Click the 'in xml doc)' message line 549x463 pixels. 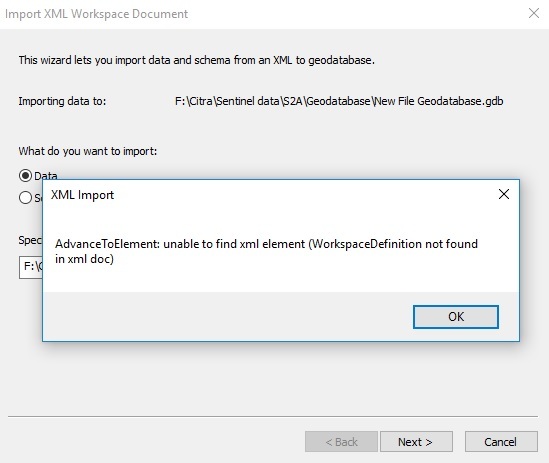tap(84, 259)
